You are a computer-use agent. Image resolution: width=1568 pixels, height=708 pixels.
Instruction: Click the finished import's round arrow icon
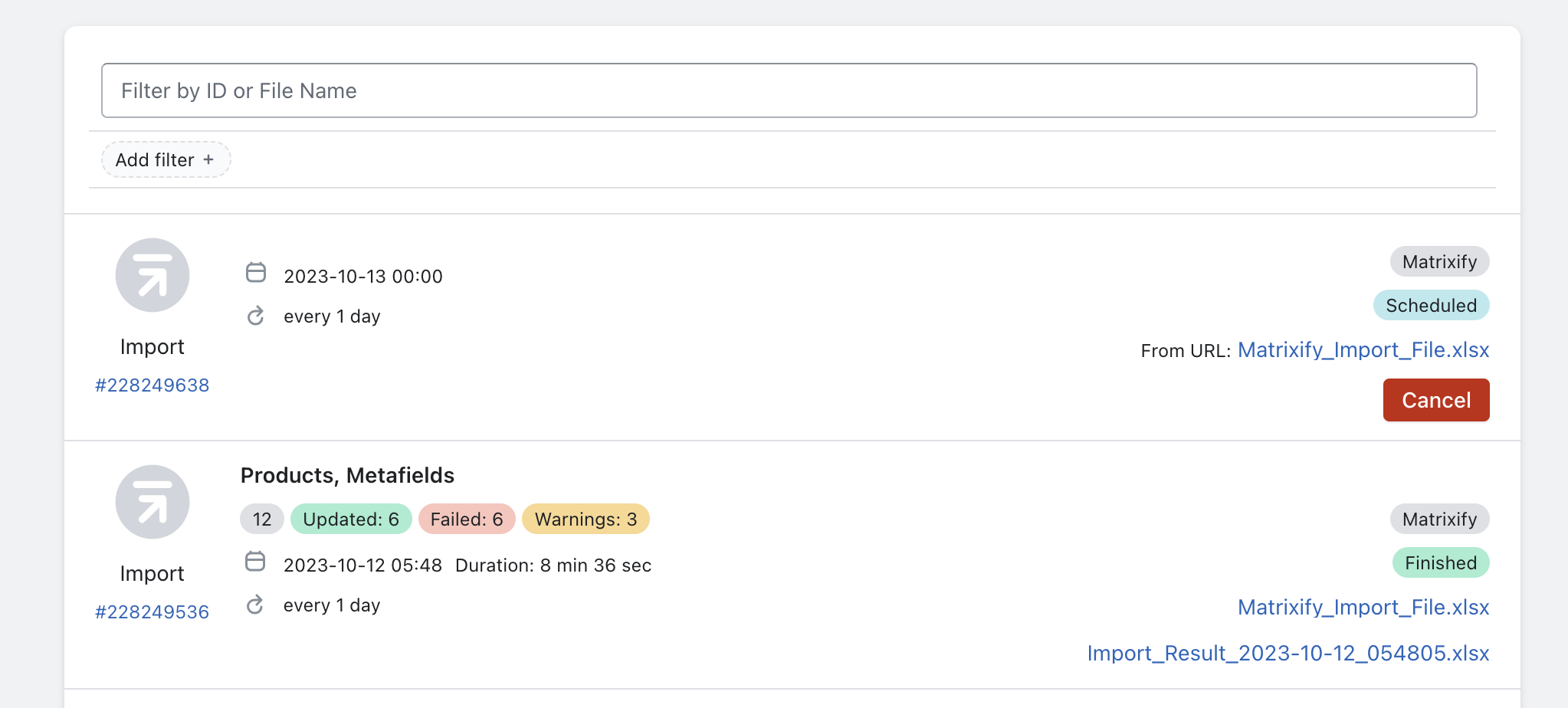click(153, 502)
